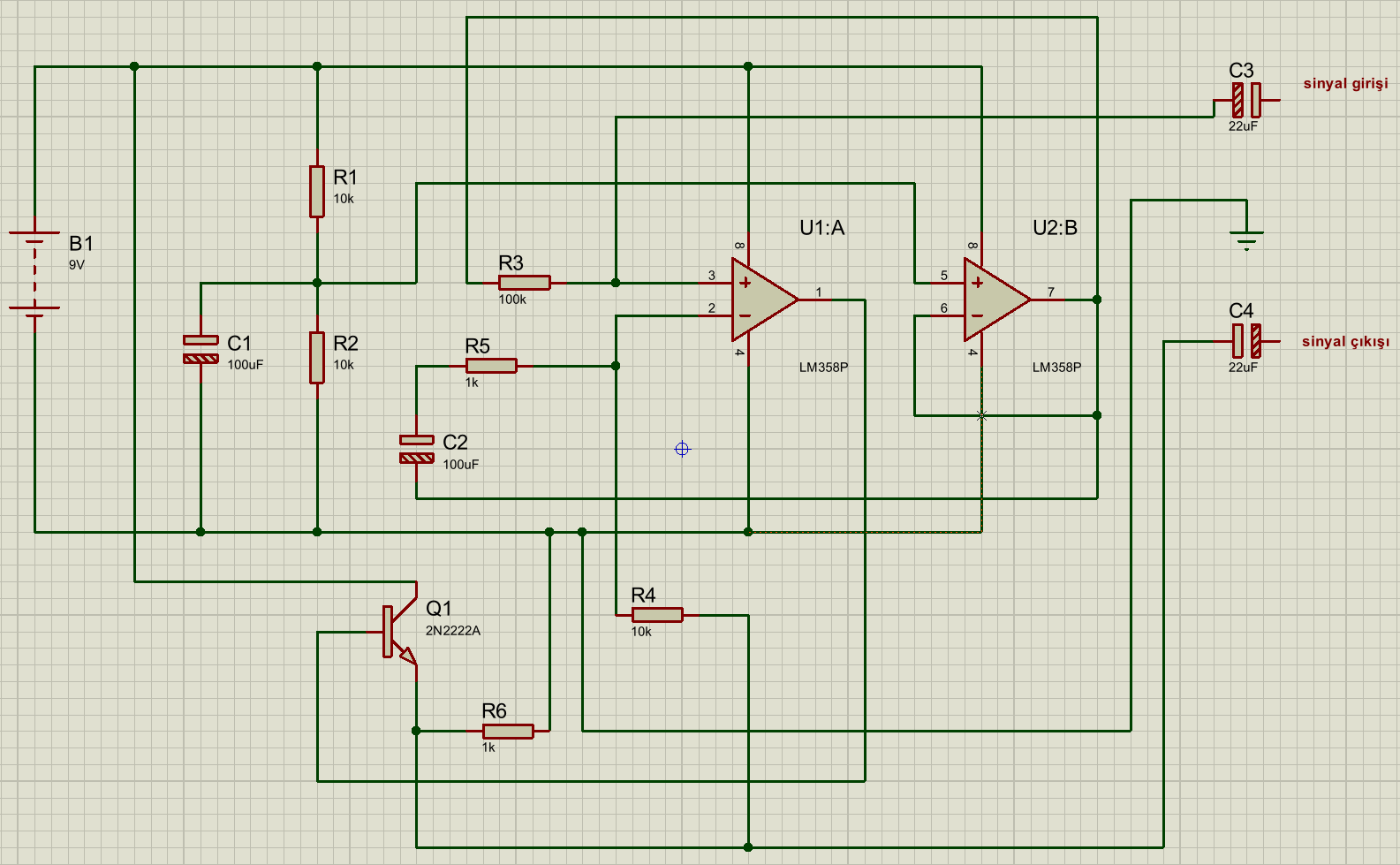This screenshot has width=1400, height=865.
Task: Click the LM358P label under U1:A
Action: (x=823, y=368)
